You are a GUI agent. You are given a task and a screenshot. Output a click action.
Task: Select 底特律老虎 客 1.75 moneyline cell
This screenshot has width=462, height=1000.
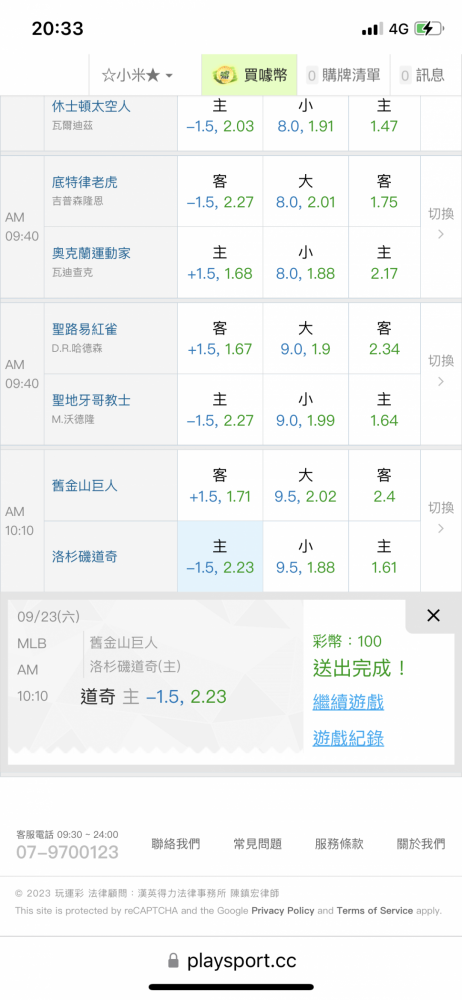tap(384, 191)
